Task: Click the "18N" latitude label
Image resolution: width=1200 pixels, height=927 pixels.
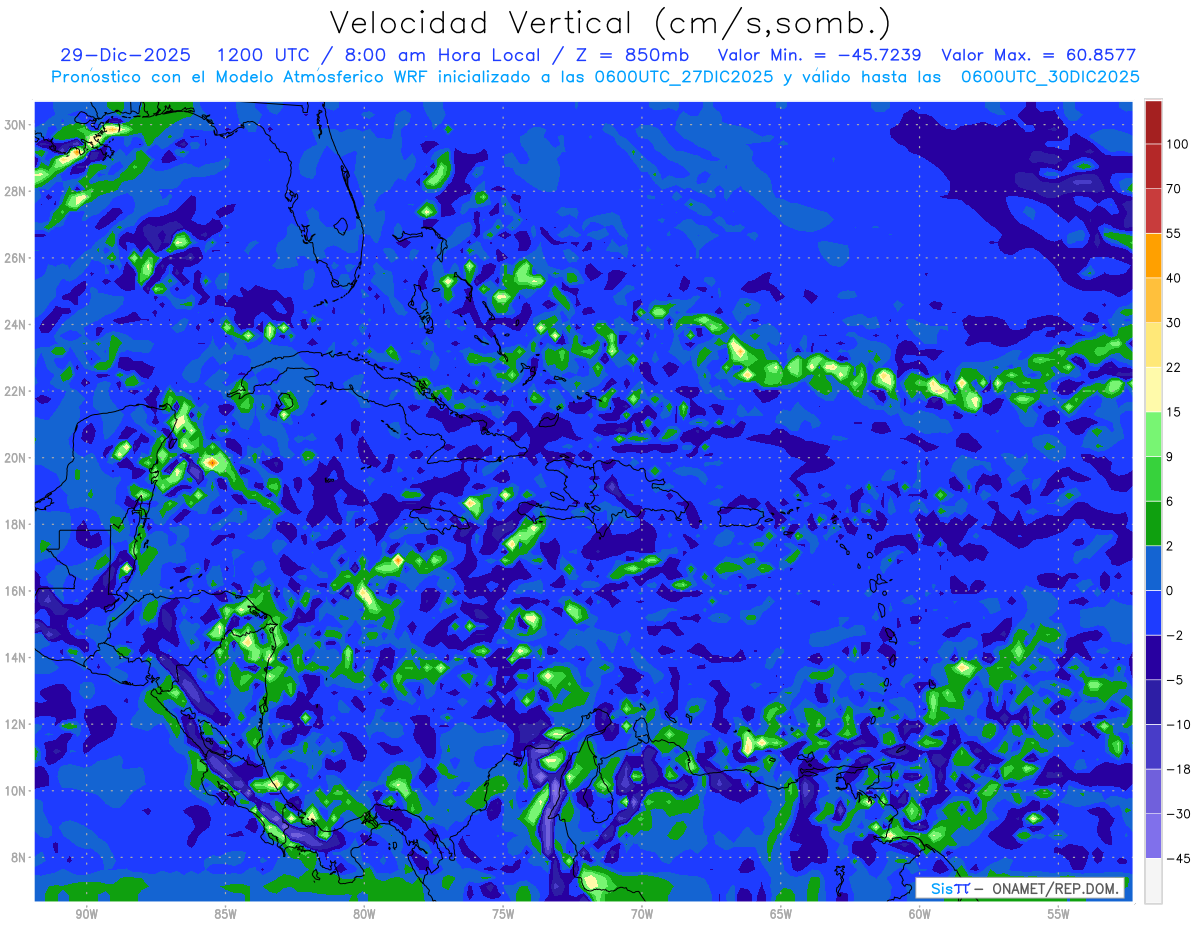Action: [16, 524]
